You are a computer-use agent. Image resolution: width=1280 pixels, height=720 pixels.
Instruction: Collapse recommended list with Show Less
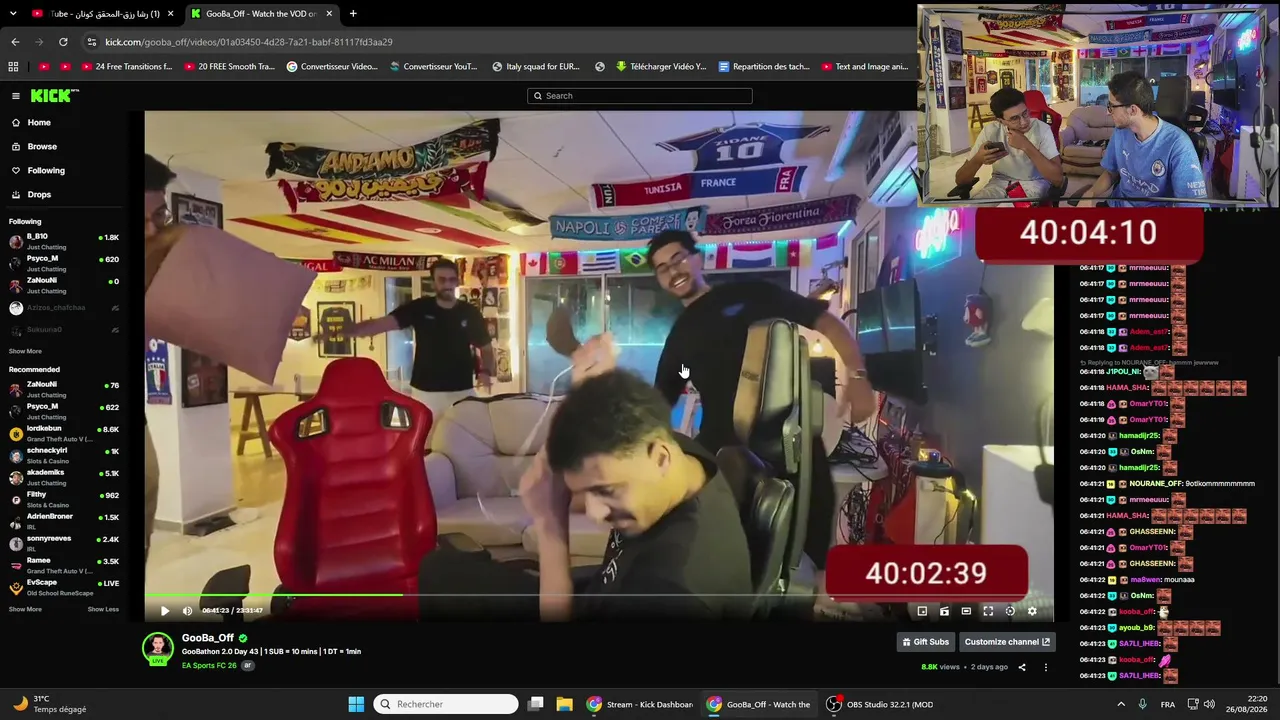point(103,609)
